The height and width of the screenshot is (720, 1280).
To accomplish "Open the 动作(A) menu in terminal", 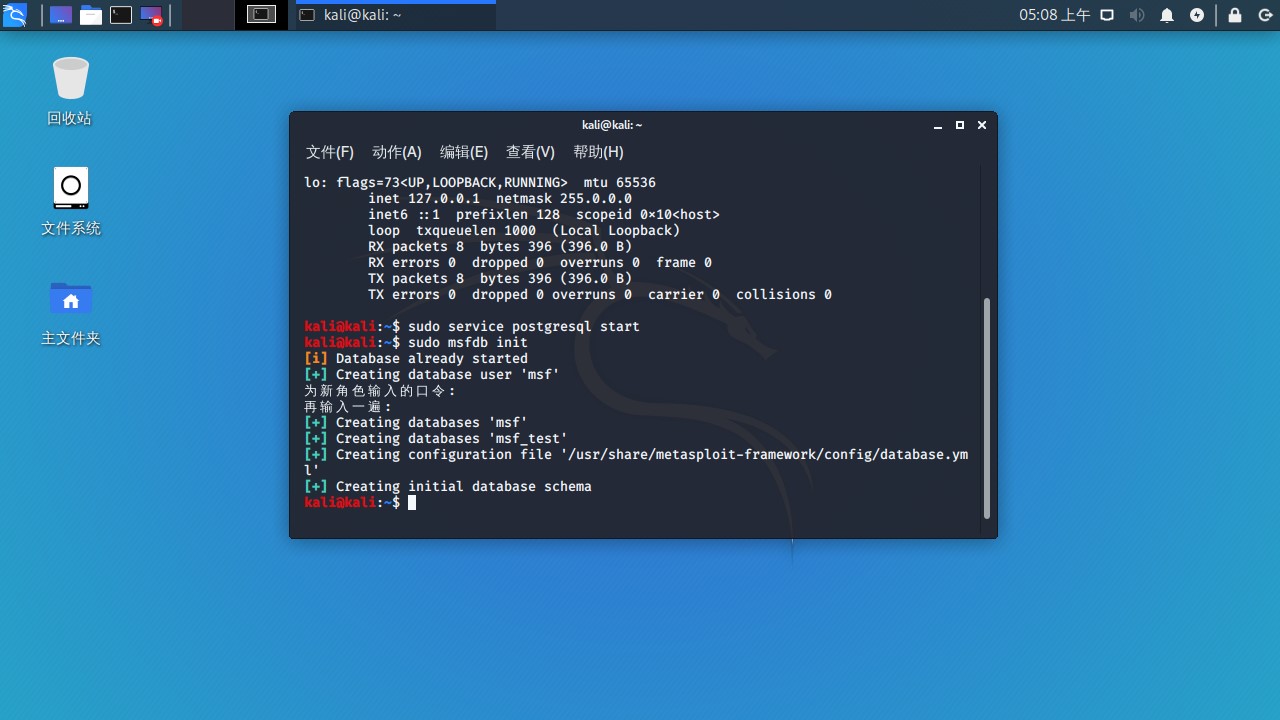I will coord(397,152).
